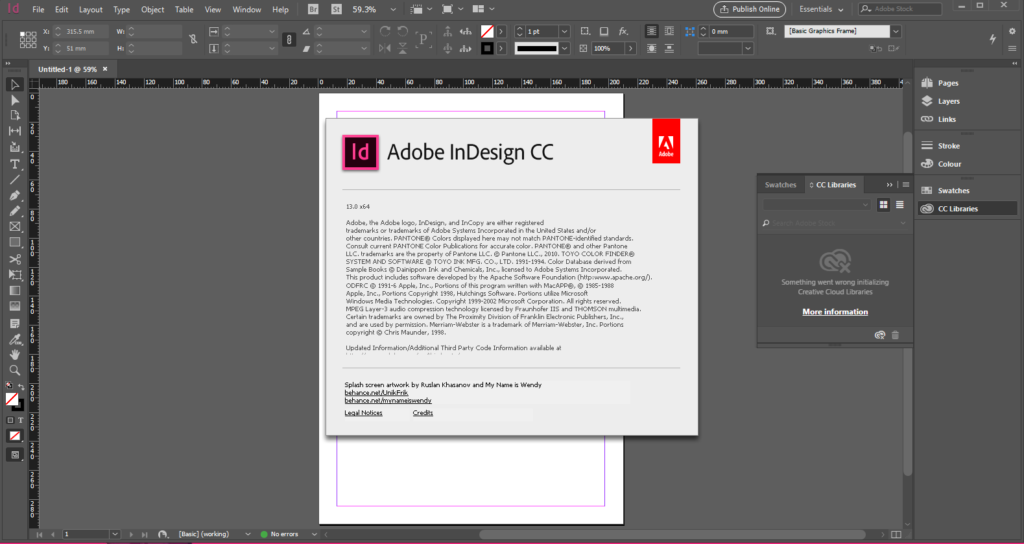Select the Selection tool arrow
Screen dimensions: 1024x544
click(14, 84)
